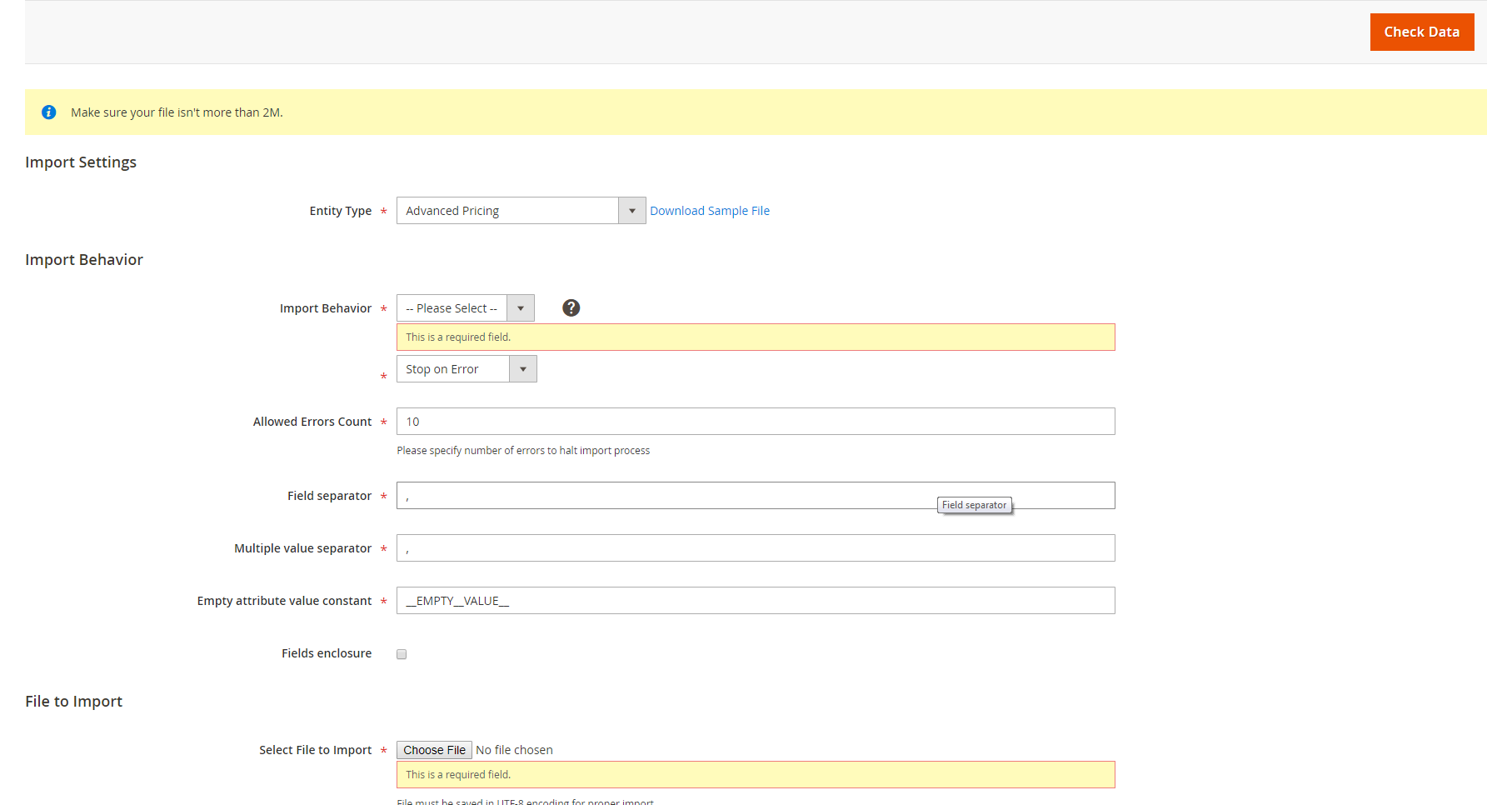Viewport: 1512px width, 805px height.
Task: Click Choose File to select an import file
Action: tap(433, 749)
